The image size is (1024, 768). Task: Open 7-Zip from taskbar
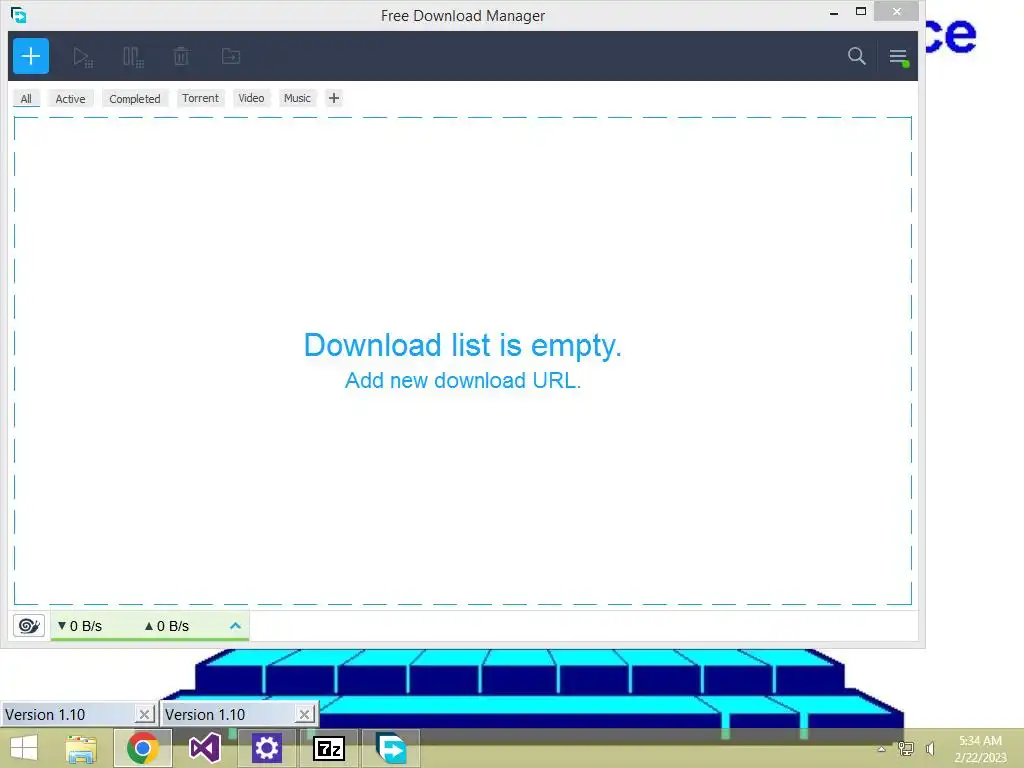coord(328,748)
